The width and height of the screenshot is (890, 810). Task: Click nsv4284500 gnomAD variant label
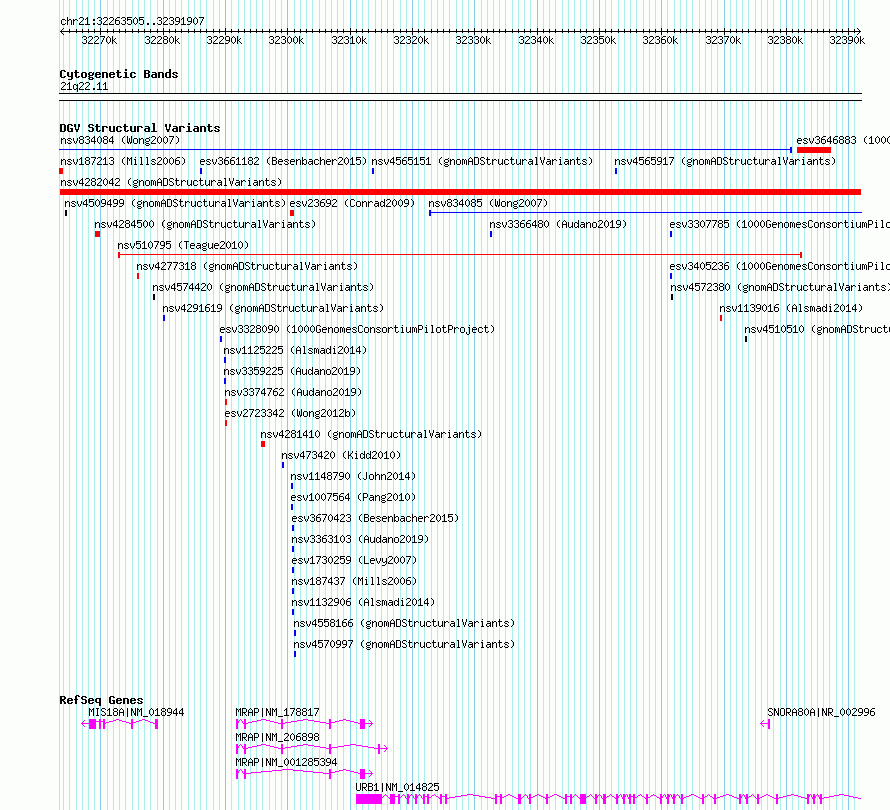click(205, 224)
